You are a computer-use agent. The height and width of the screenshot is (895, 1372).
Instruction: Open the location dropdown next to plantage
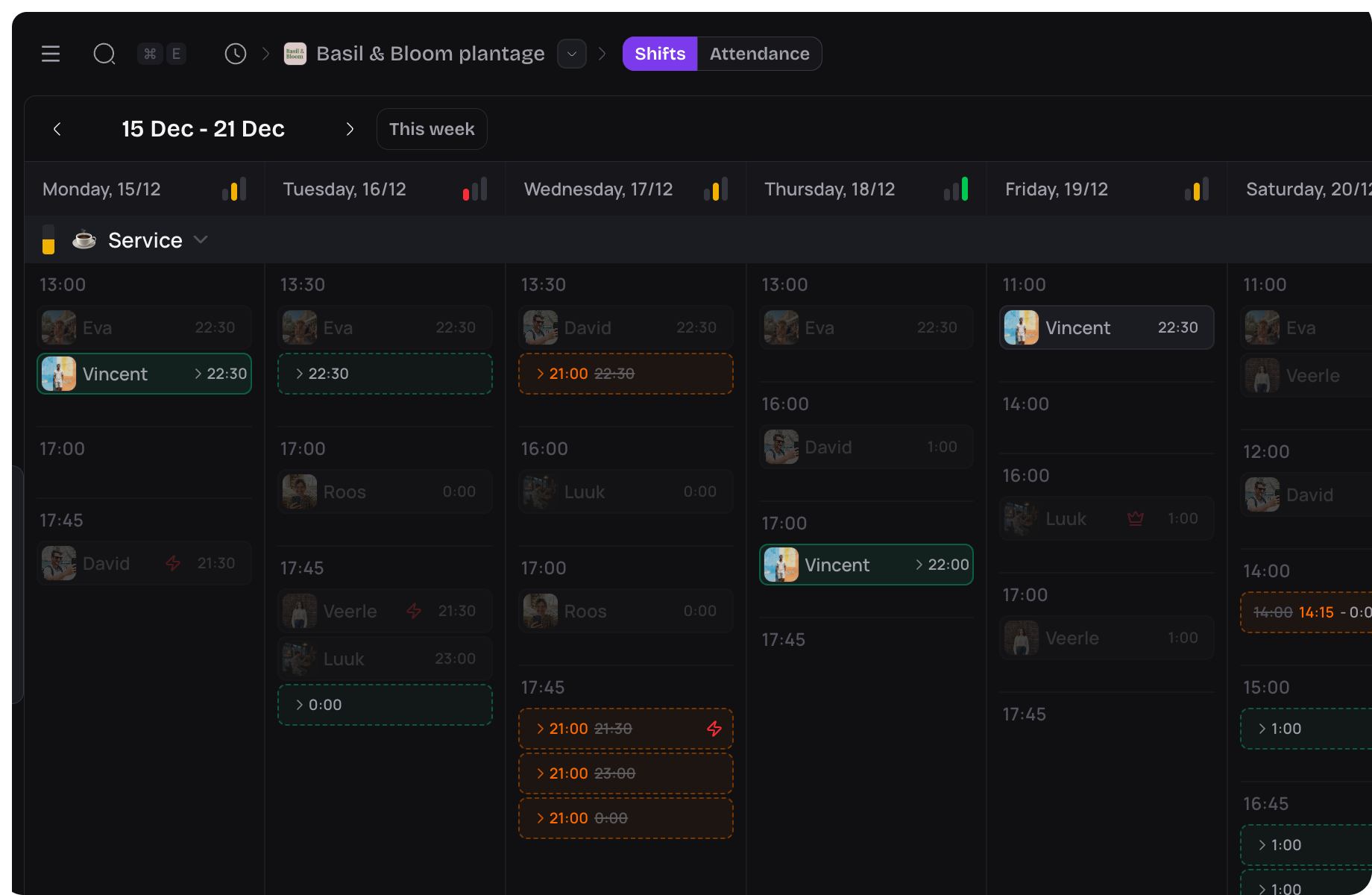pyautogui.click(x=572, y=54)
